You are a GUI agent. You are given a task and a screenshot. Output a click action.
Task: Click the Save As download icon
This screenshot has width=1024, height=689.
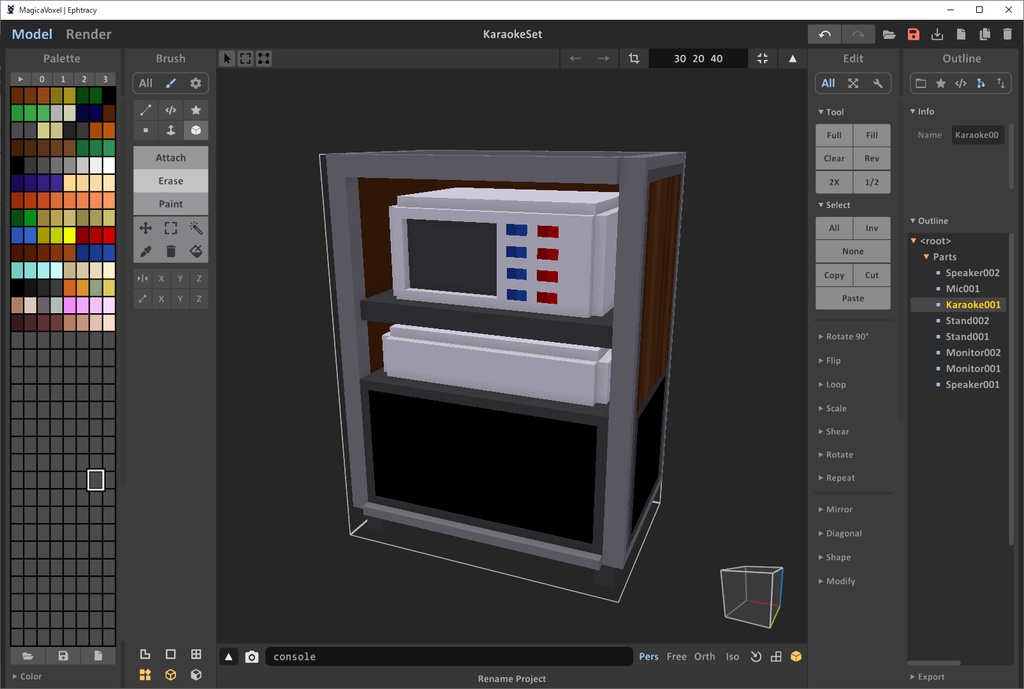(x=937, y=34)
